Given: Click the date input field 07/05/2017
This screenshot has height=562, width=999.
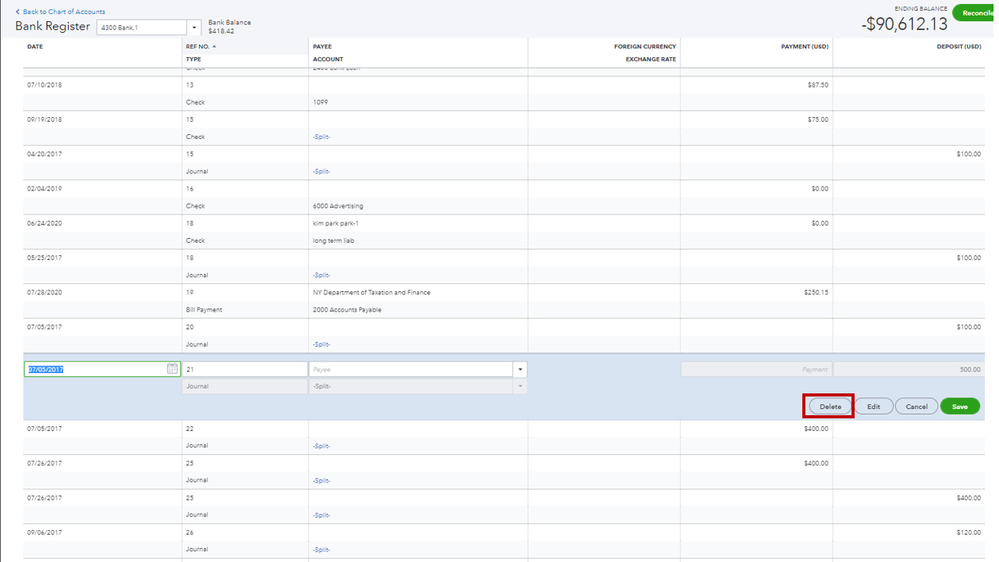Looking at the screenshot, I should [x=102, y=369].
